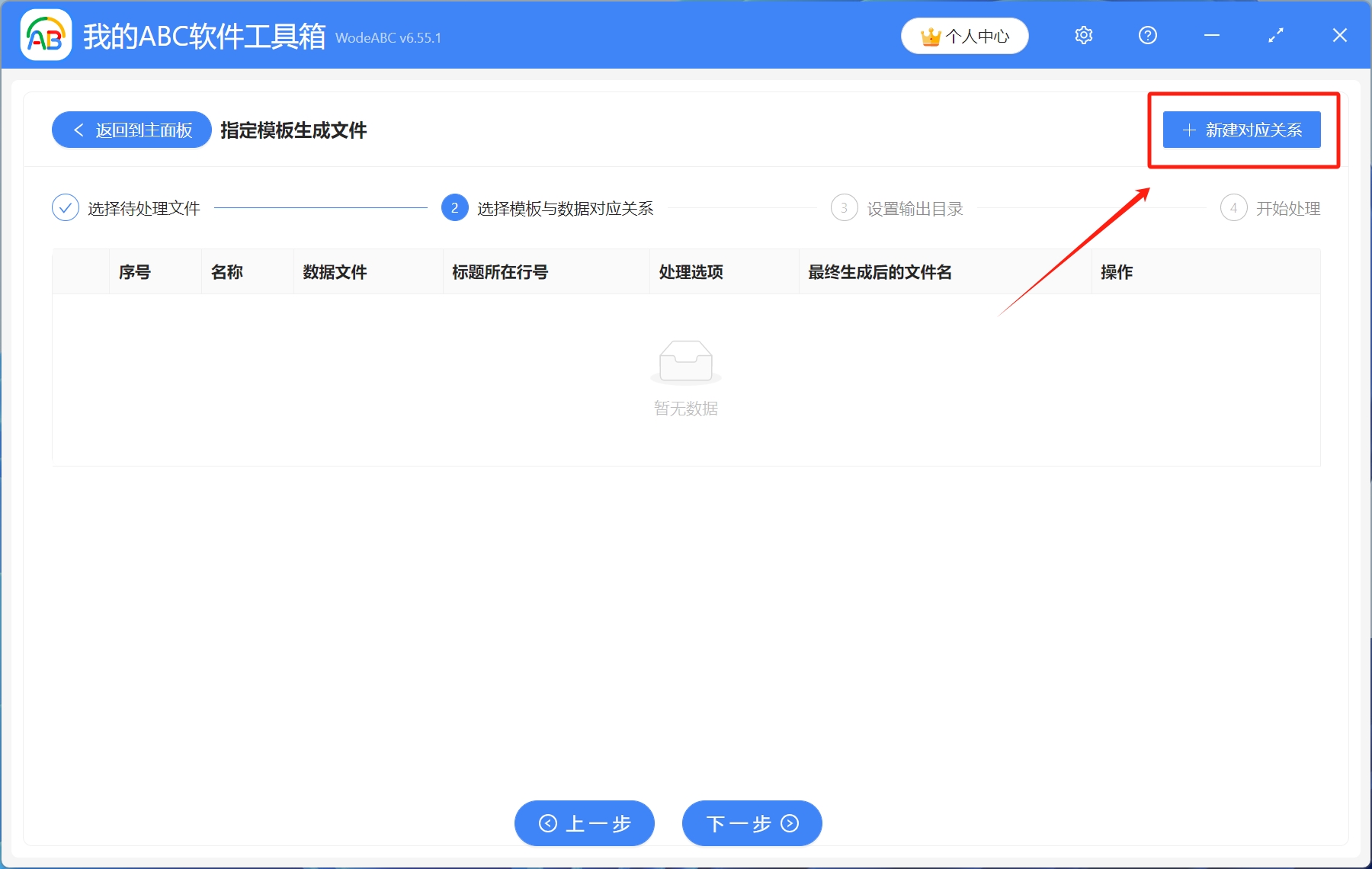This screenshot has width=1372, height=869.
Task: Click the empty inbox icon above 暂无数据
Action: 685,361
